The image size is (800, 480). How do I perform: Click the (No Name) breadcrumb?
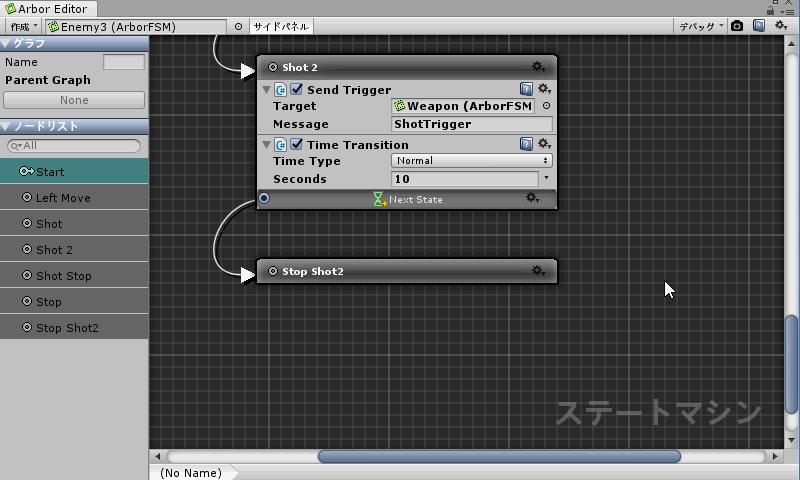pos(191,473)
